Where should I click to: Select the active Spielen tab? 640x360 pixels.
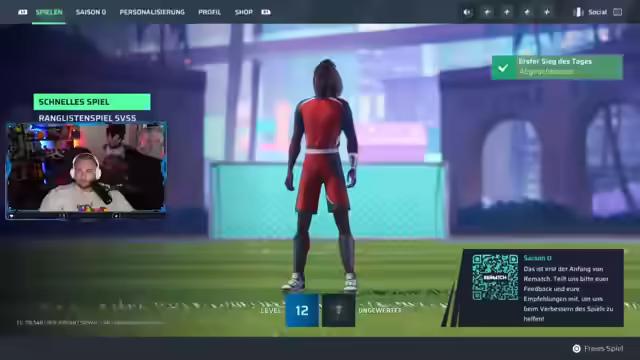tap(49, 12)
